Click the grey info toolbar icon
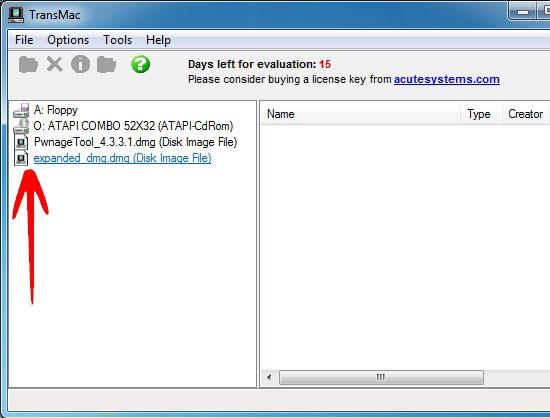 [x=80, y=65]
